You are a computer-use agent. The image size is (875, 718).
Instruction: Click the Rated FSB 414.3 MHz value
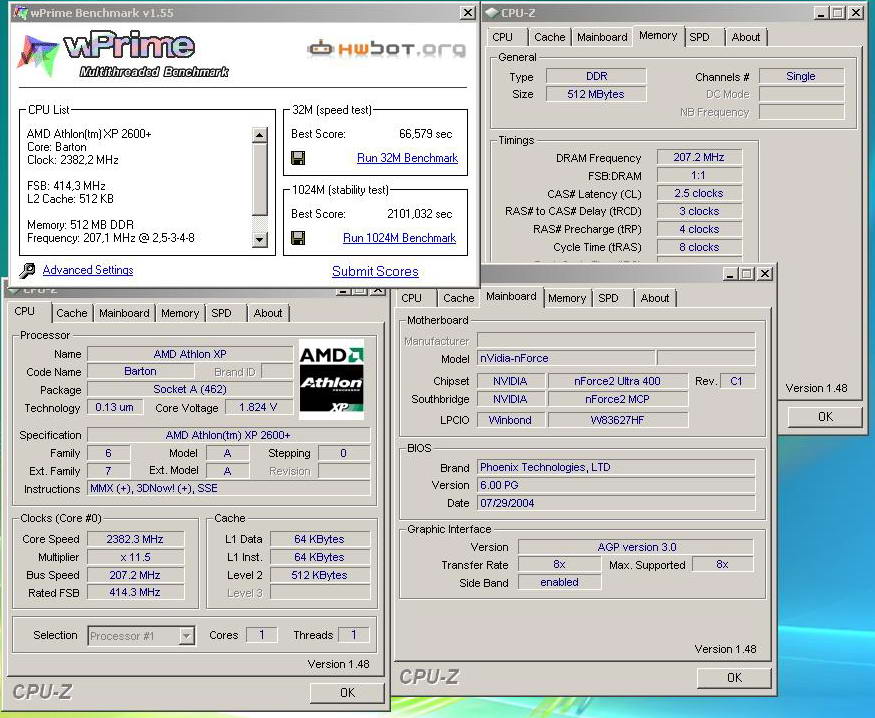135,592
